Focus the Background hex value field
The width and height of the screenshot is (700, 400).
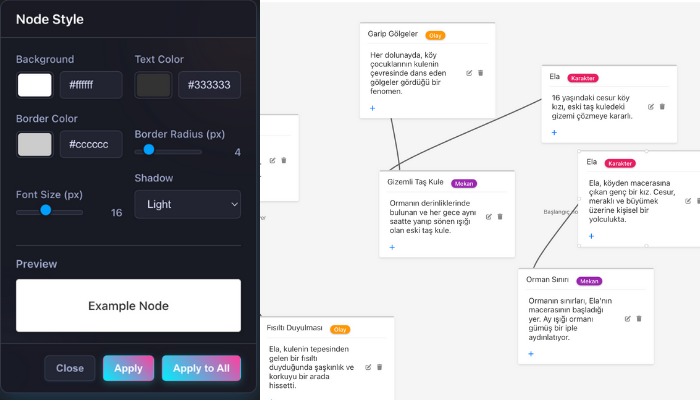(91, 85)
